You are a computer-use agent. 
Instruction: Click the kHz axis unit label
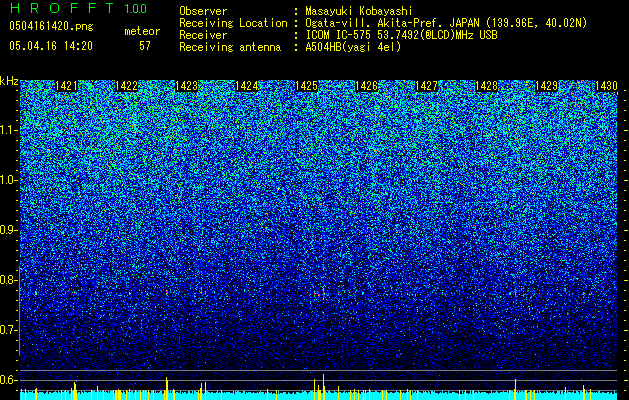tap(9, 81)
